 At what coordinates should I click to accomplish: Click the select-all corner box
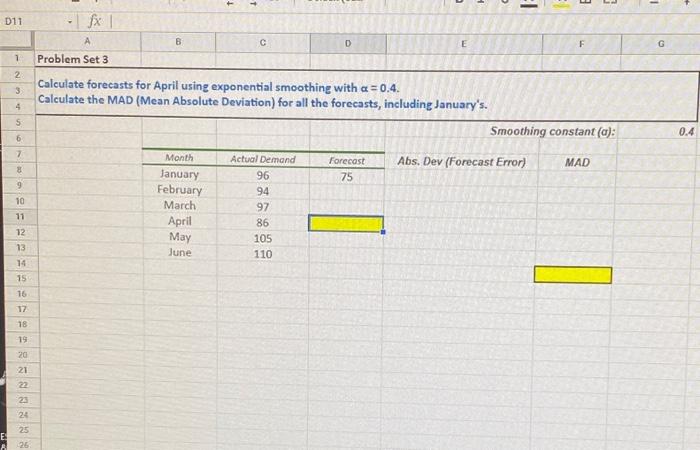click(17, 40)
